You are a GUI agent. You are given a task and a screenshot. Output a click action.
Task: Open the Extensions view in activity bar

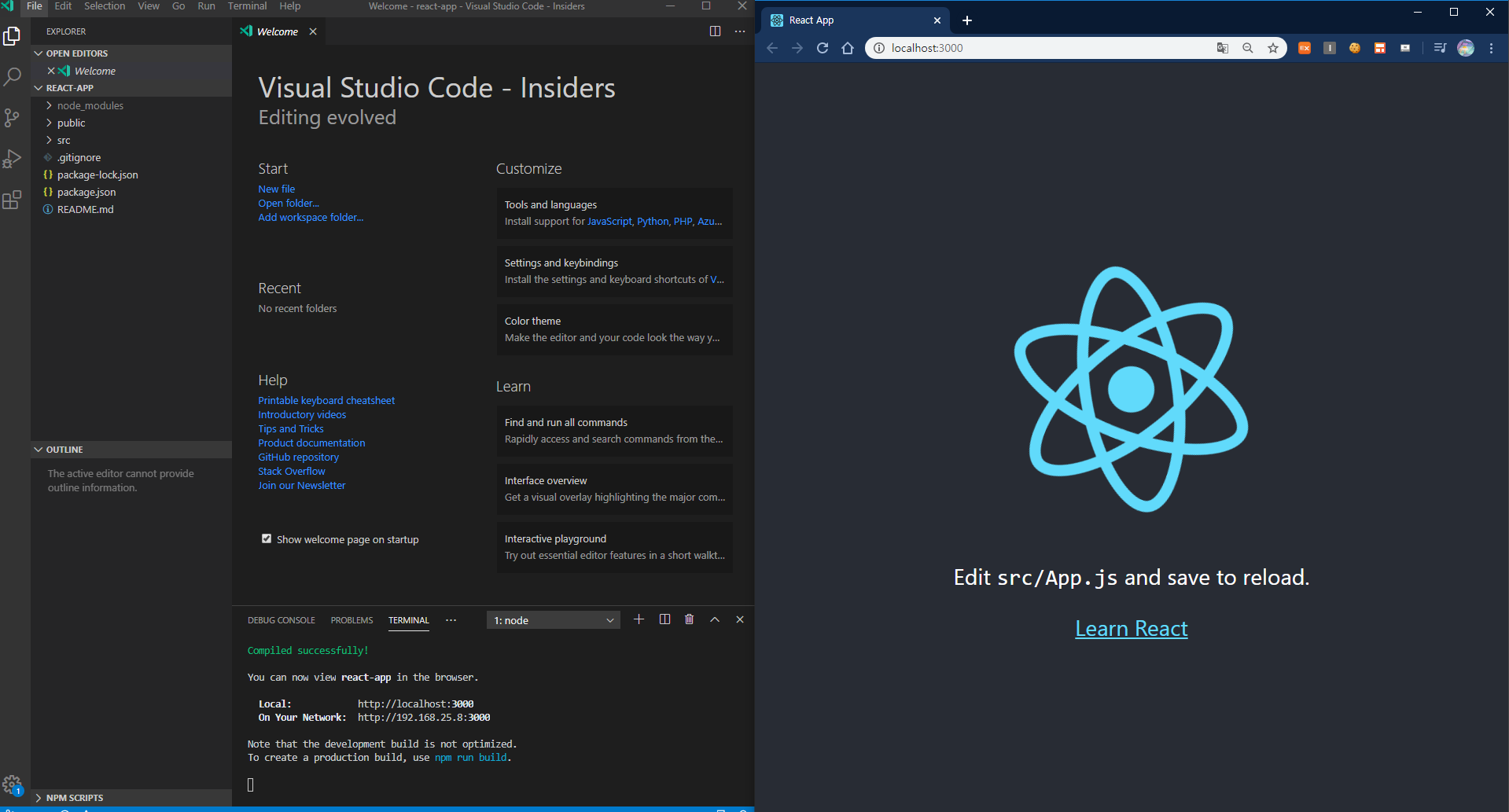tap(12, 200)
